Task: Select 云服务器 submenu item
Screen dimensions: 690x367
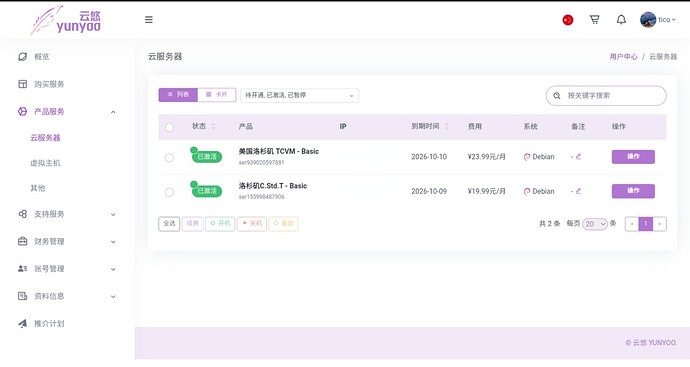Action: point(45,138)
